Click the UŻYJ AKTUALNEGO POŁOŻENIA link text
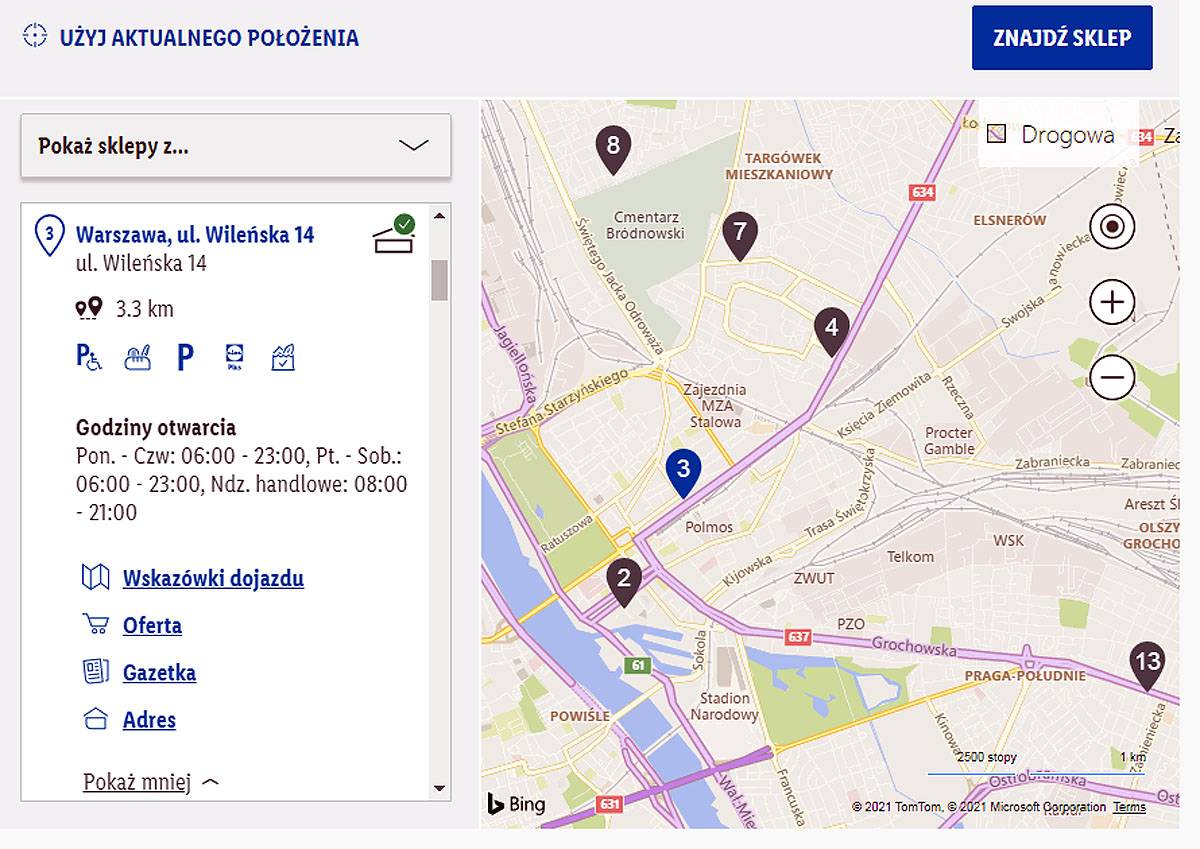 click(x=209, y=38)
